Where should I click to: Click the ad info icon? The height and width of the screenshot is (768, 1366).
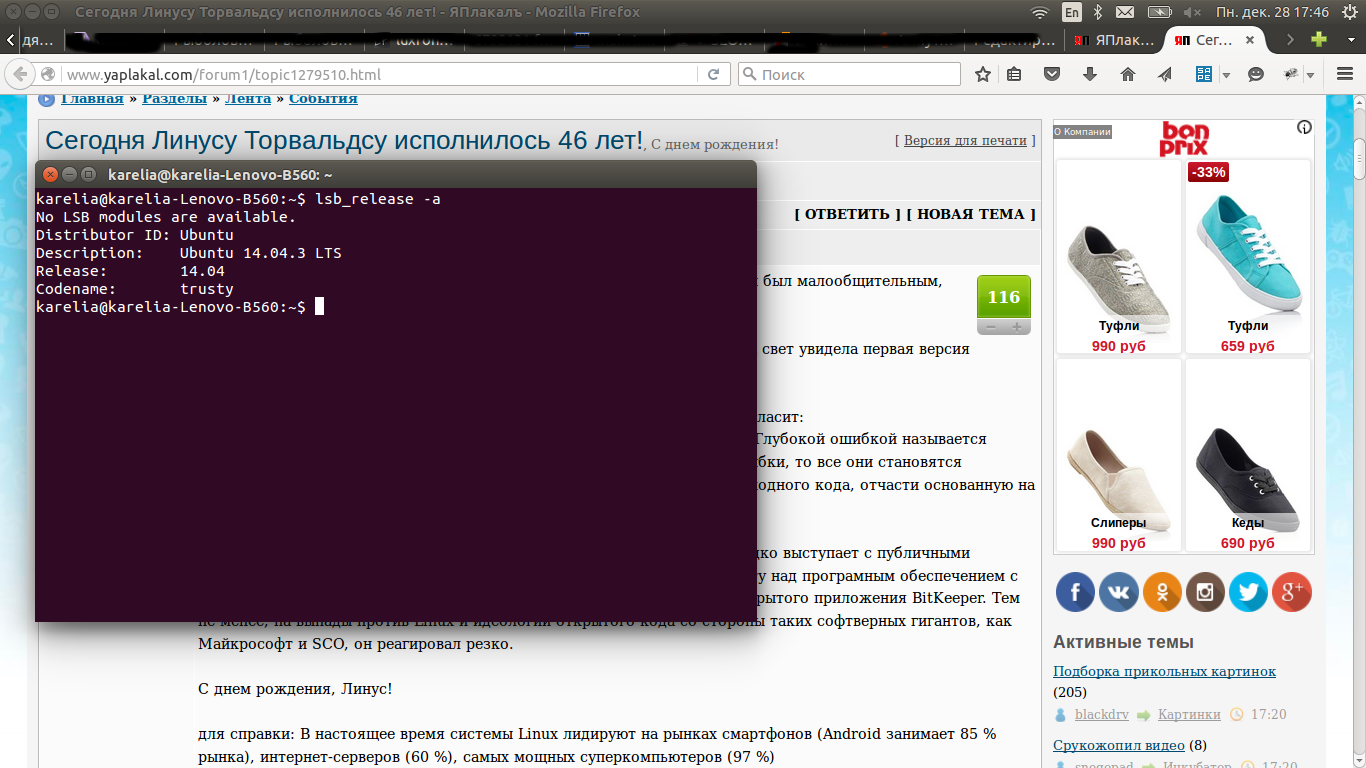click(x=1304, y=128)
